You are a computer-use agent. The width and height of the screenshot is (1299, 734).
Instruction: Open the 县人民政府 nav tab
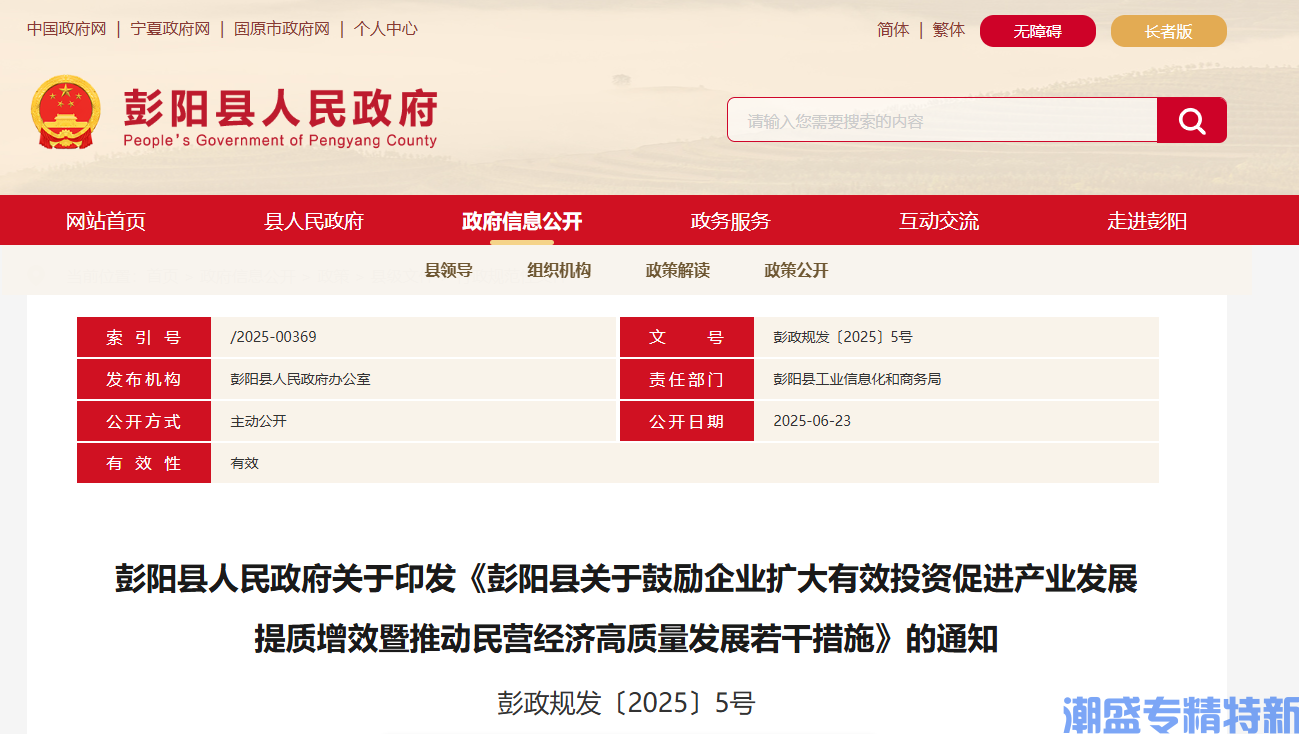(314, 221)
